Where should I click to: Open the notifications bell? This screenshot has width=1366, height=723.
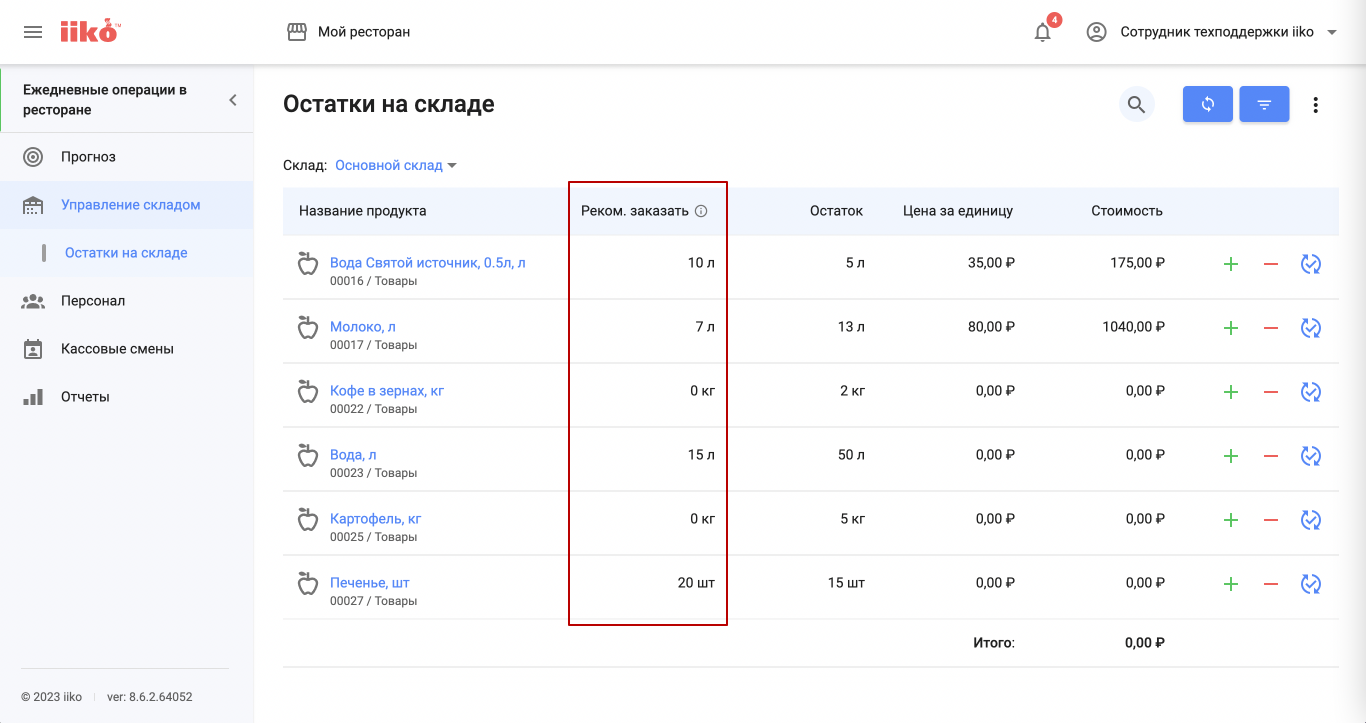(x=1042, y=32)
